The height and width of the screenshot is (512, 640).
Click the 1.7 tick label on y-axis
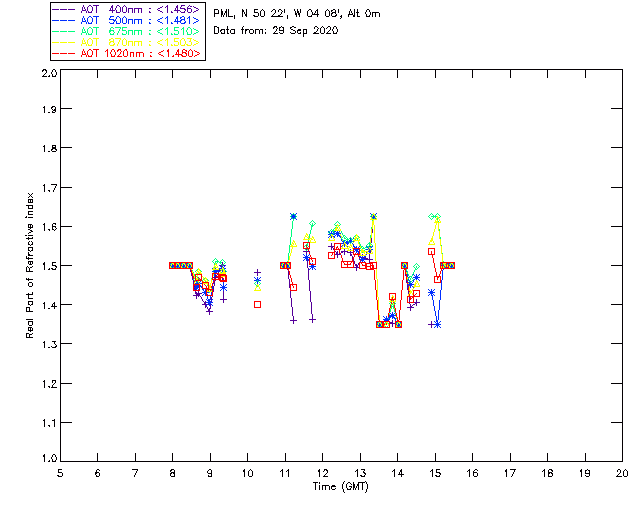point(47,189)
